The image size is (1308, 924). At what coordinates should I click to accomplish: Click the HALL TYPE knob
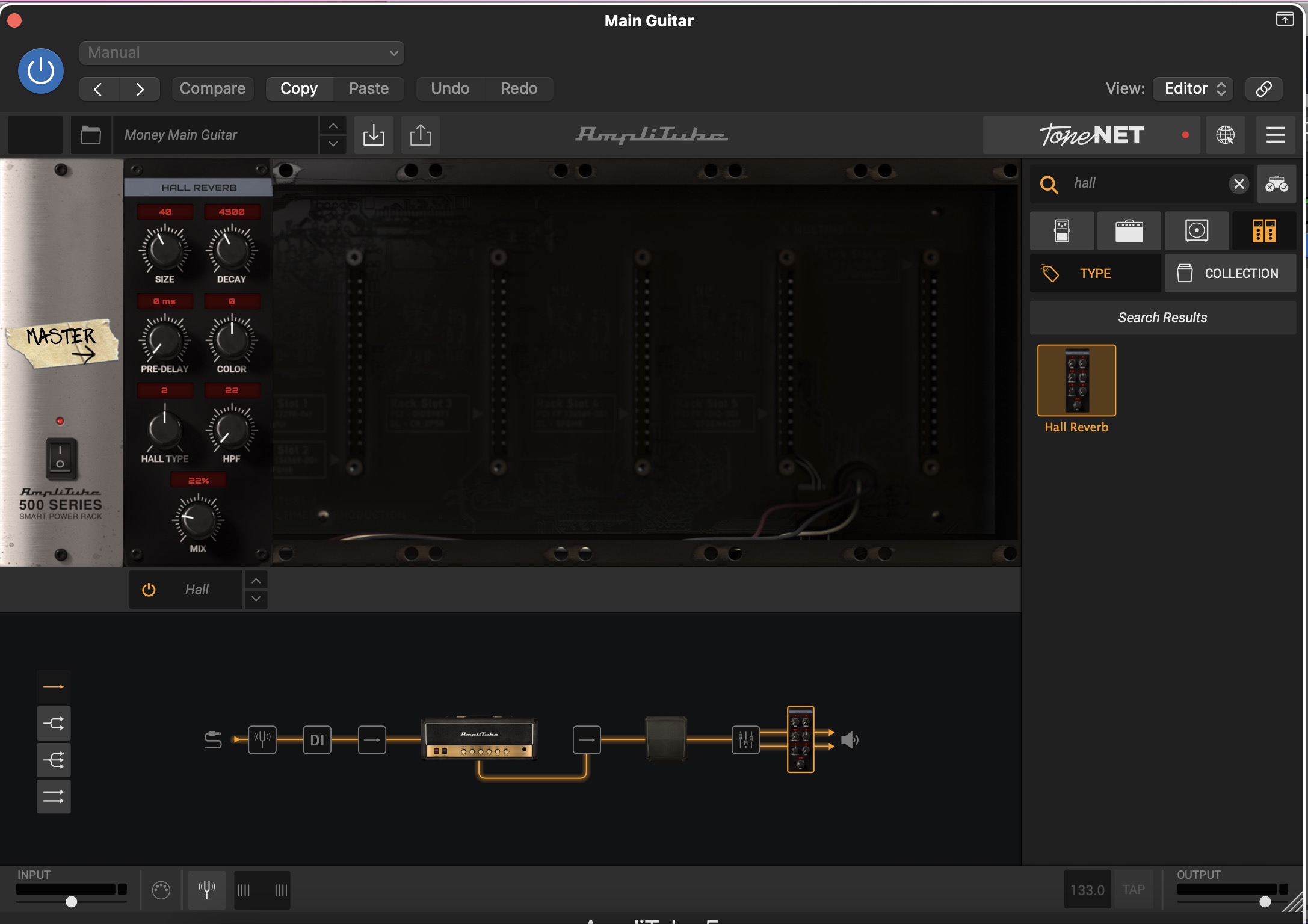coord(164,429)
